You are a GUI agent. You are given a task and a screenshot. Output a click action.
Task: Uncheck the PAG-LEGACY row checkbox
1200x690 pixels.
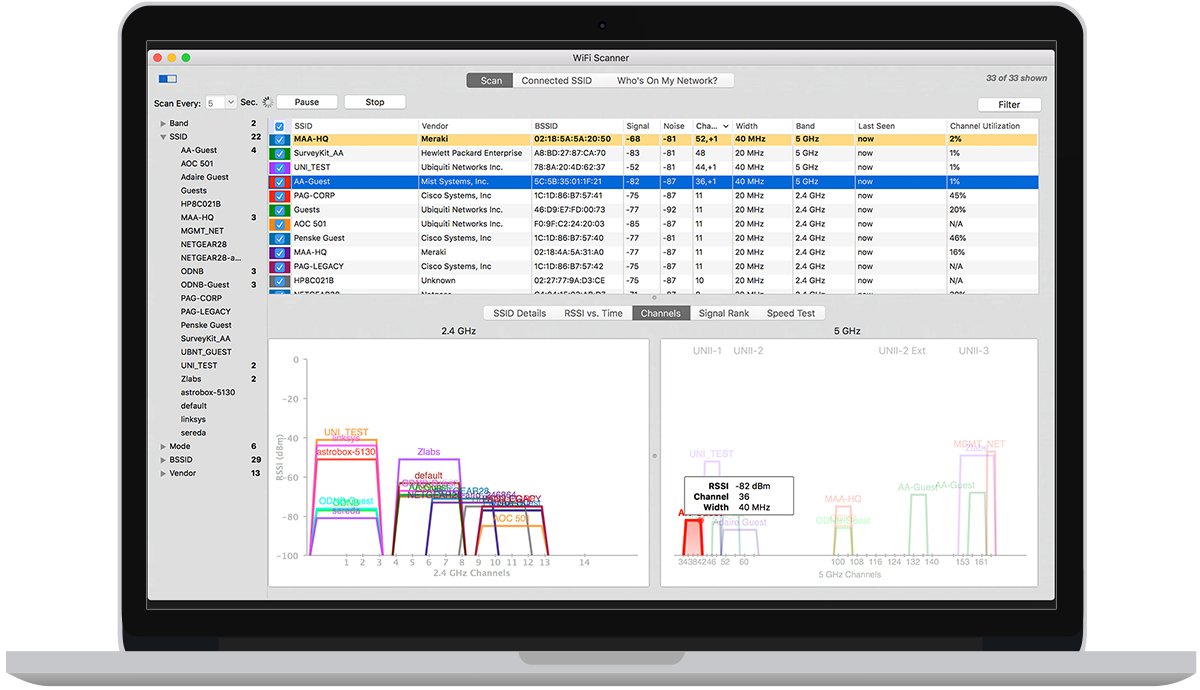pos(279,267)
